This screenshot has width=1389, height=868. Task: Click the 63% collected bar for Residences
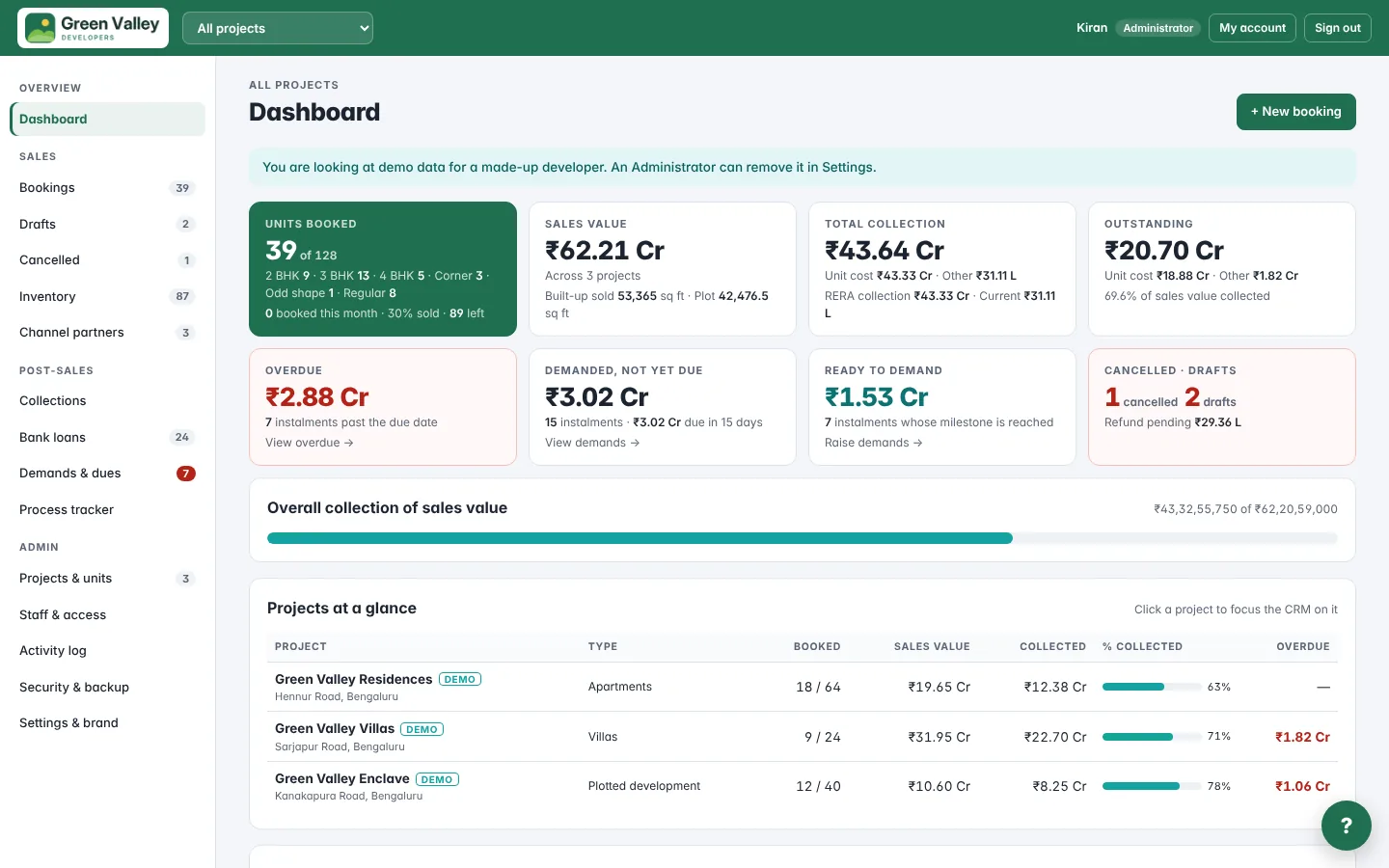[x=1151, y=687]
